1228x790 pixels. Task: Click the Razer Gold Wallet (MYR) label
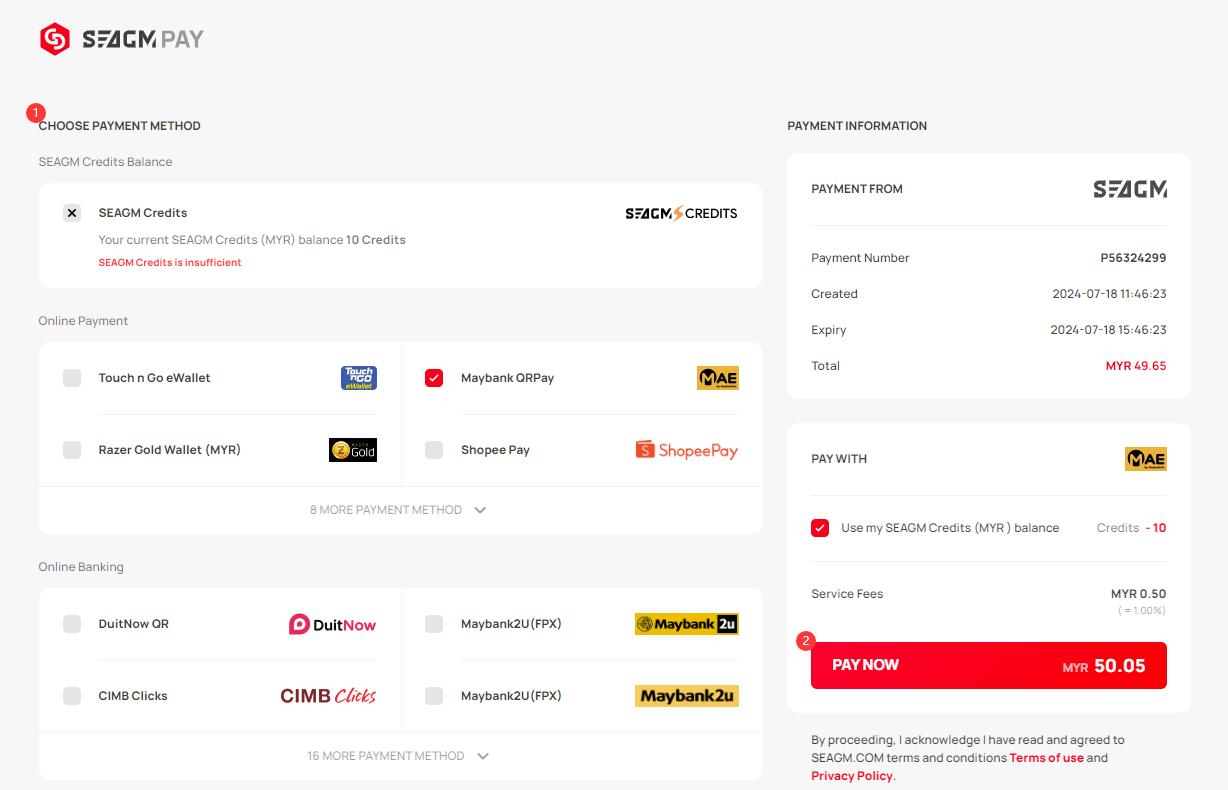click(170, 450)
